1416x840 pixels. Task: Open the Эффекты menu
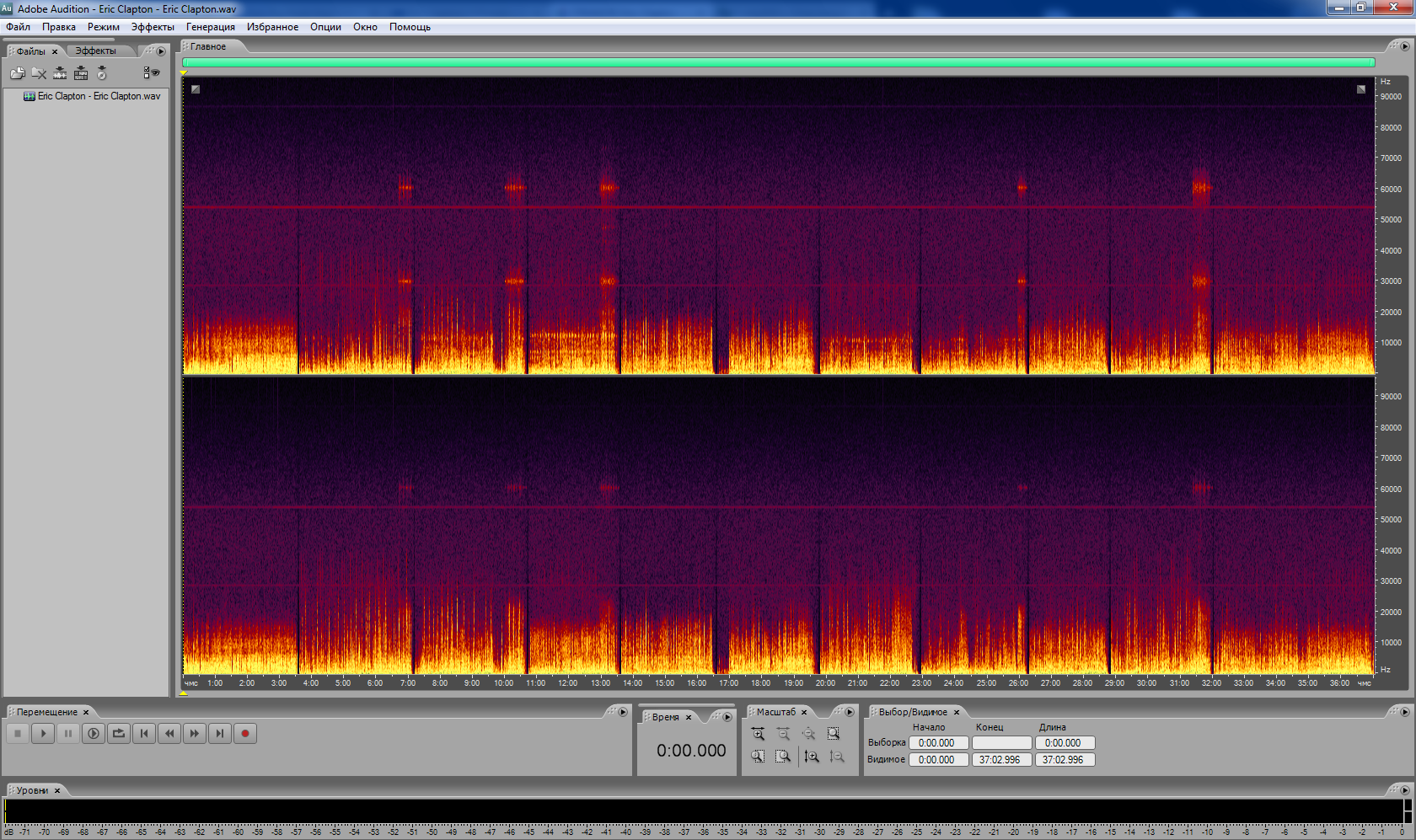click(x=153, y=27)
